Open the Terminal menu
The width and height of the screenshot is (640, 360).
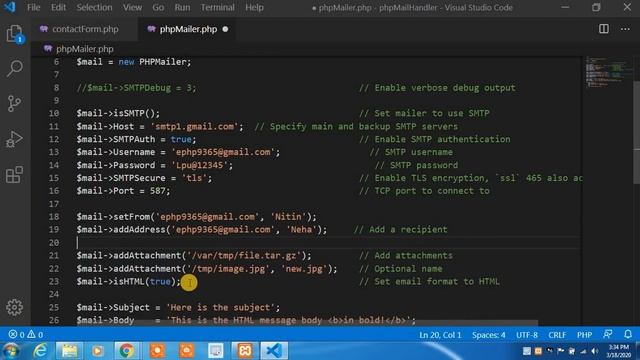point(218,7)
